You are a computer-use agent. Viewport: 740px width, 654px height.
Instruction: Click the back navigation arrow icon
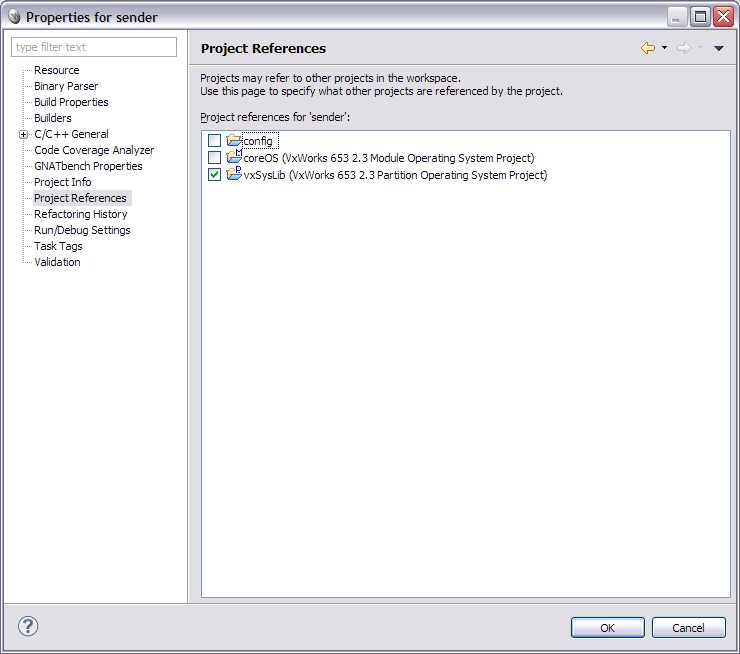648,48
